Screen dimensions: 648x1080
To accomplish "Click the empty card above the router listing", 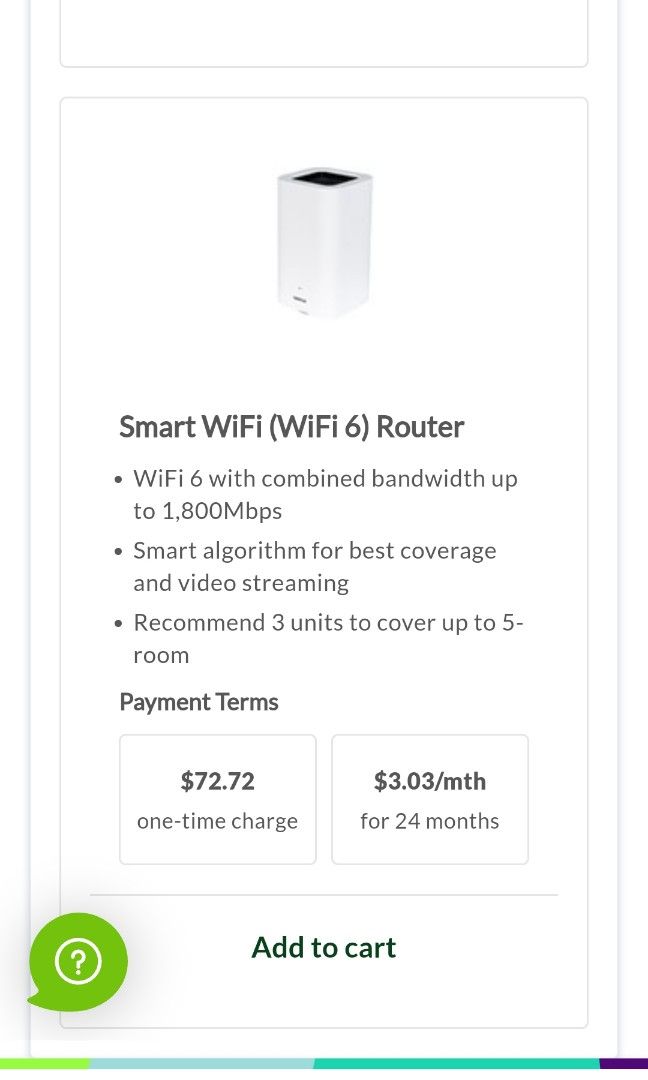I will (323, 32).
